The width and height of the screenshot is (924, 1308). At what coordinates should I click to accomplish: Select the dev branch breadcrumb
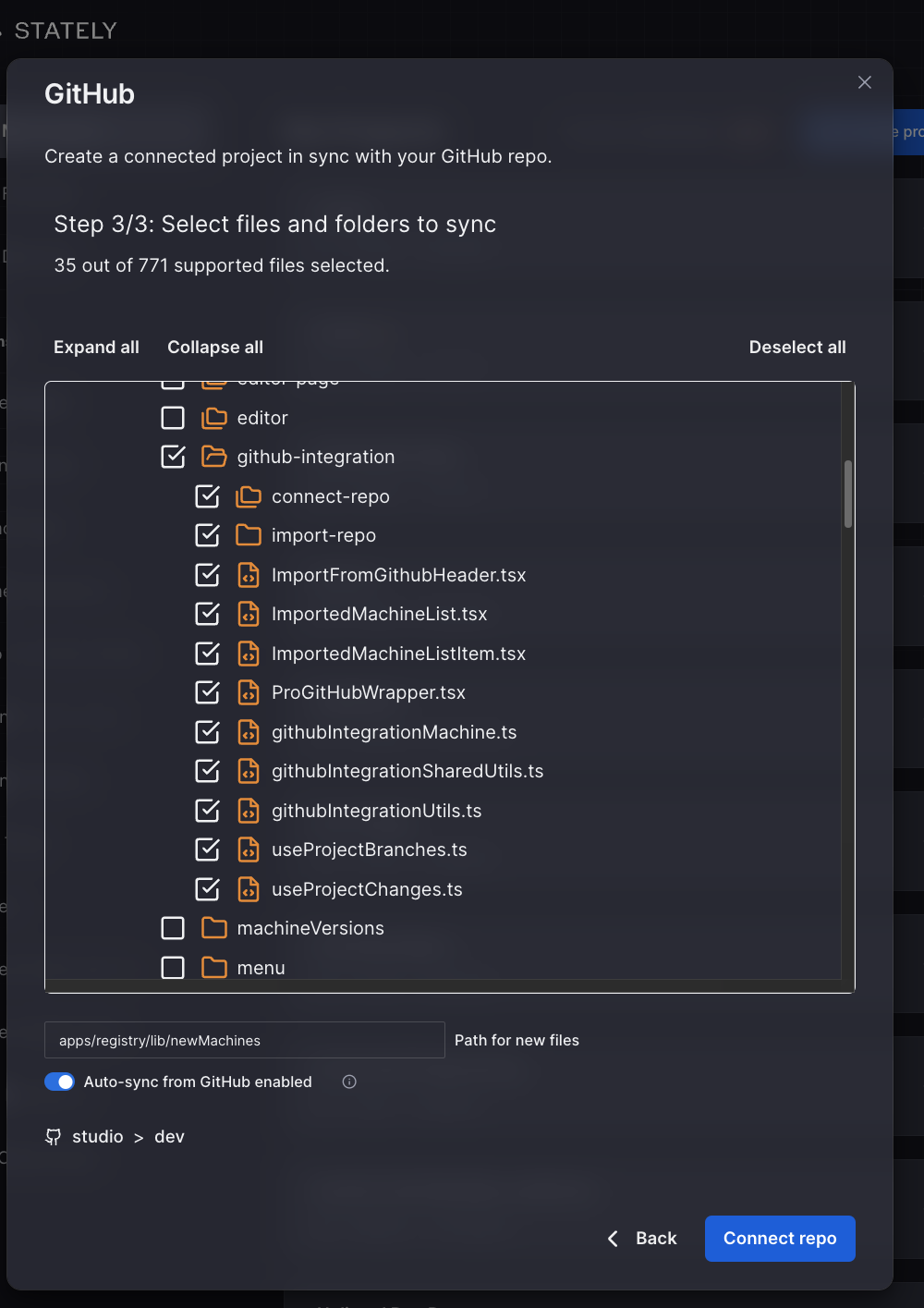169,1136
